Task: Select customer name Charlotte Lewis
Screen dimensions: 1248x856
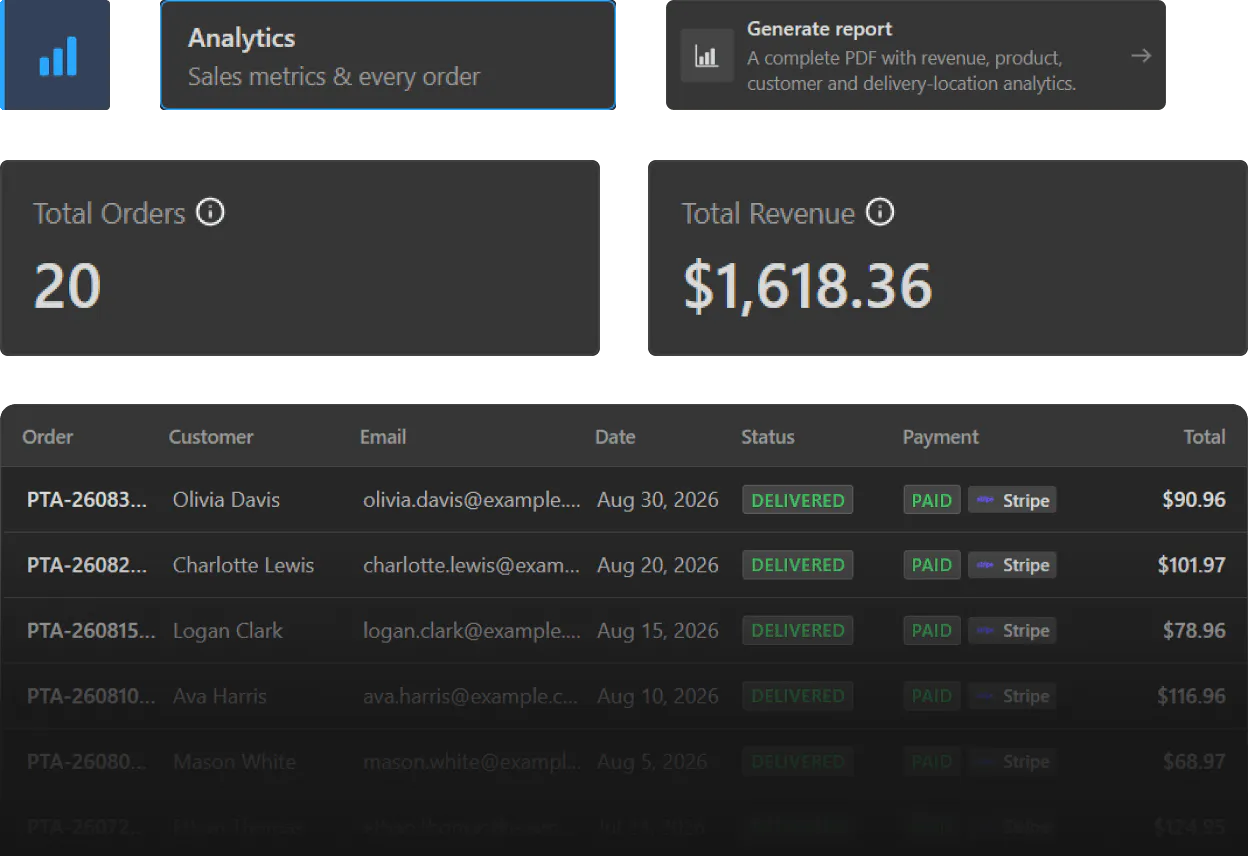Action: click(x=243, y=565)
